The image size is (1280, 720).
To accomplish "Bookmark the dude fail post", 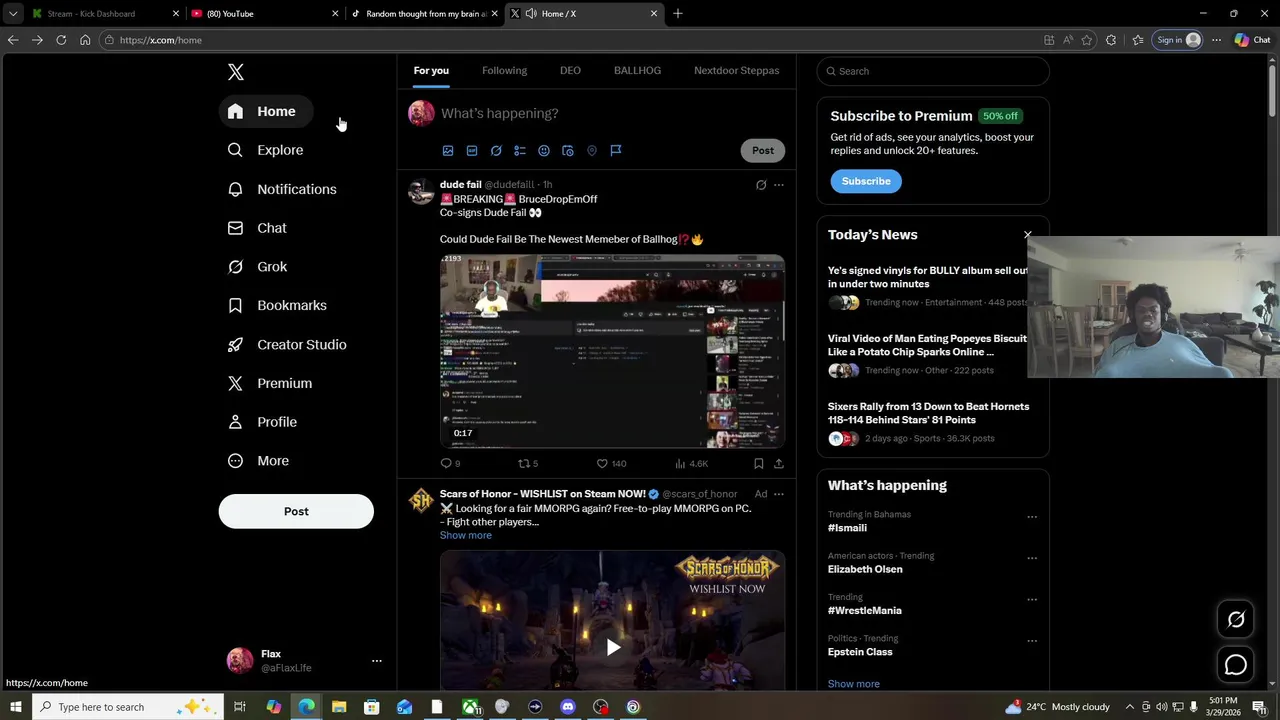I will pyautogui.click(x=759, y=463).
